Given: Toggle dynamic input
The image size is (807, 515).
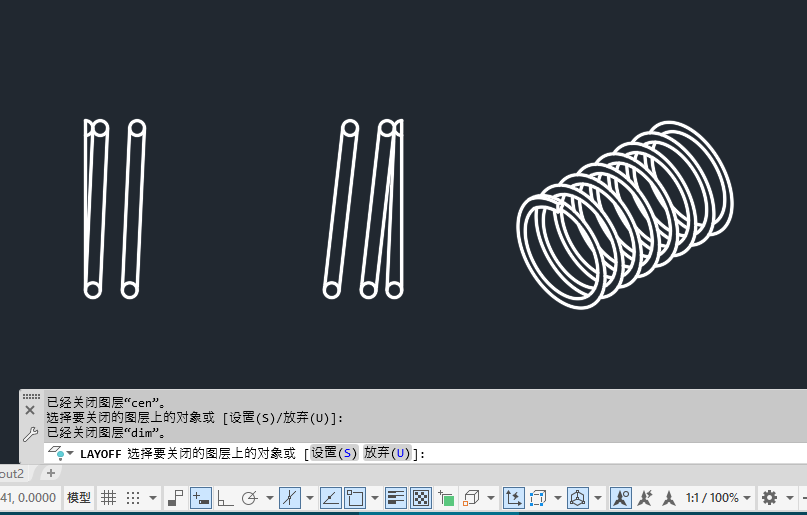Looking at the screenshot, I should click(201, 498).
